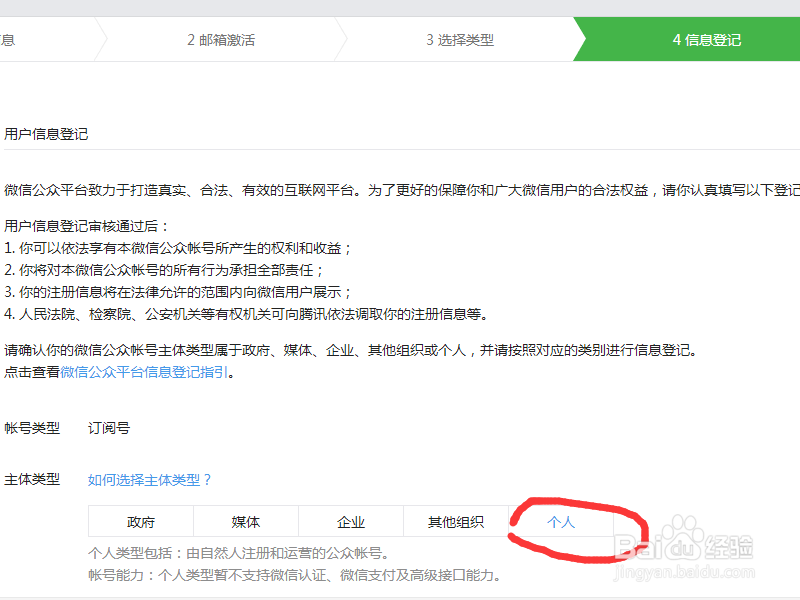The image size is (800, 600).
Task: Click the line starting 帐号能力
Action: tap(294, 575)
